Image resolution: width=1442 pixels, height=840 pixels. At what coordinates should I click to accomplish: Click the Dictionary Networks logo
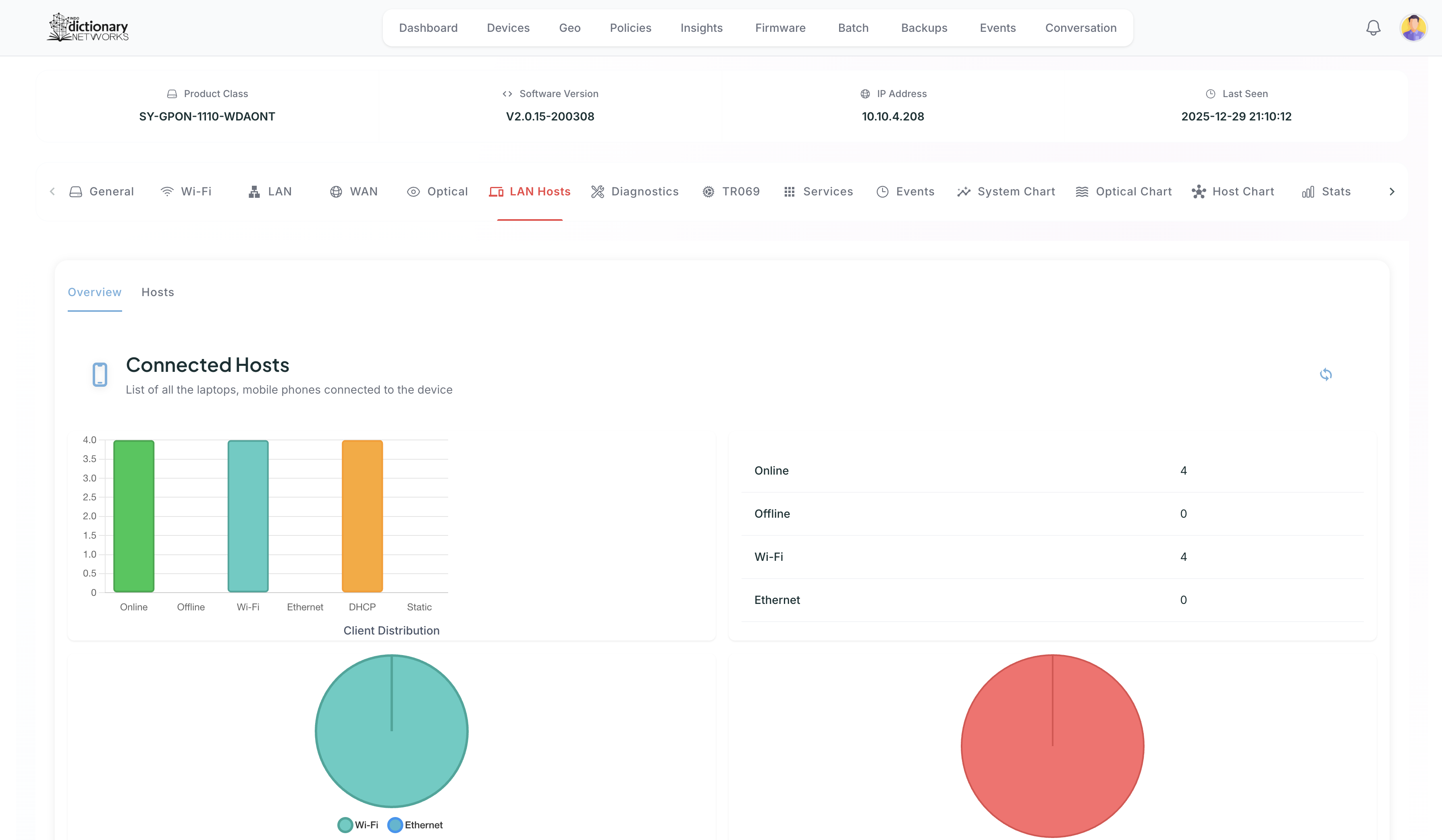point(87,27)
